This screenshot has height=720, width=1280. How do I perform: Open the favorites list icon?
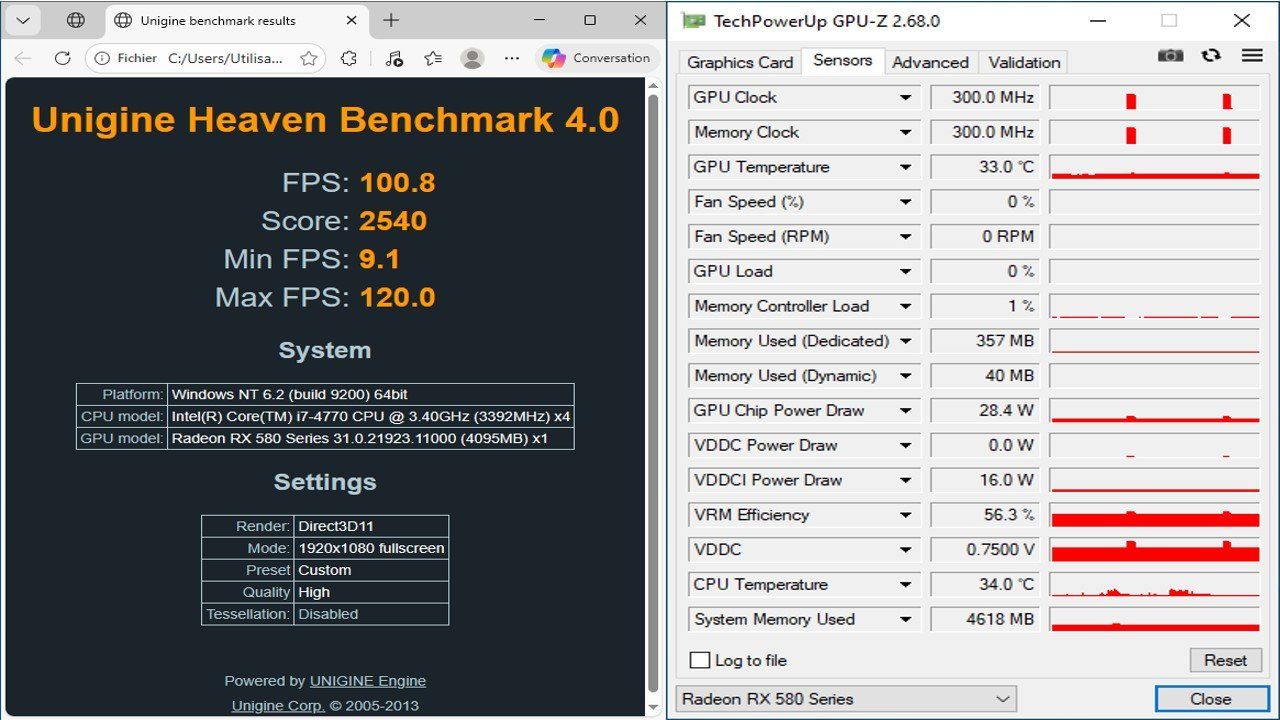433,58
